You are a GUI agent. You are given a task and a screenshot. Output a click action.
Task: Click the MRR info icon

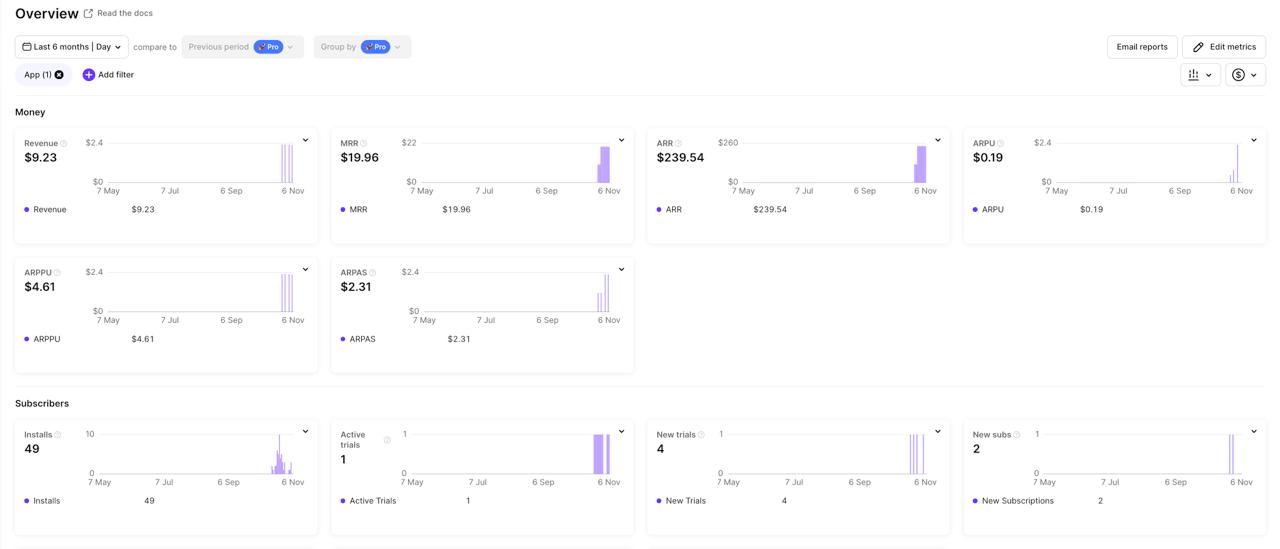click(364, 144)
